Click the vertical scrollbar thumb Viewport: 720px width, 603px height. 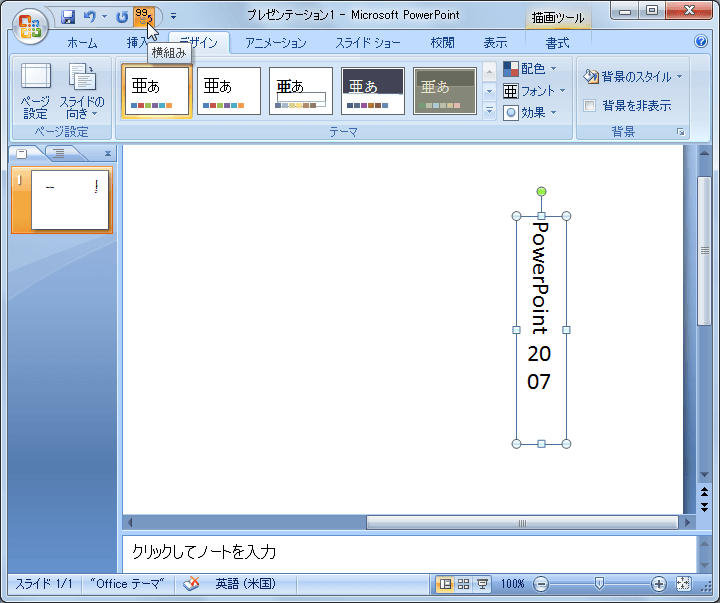pos(704,250)
